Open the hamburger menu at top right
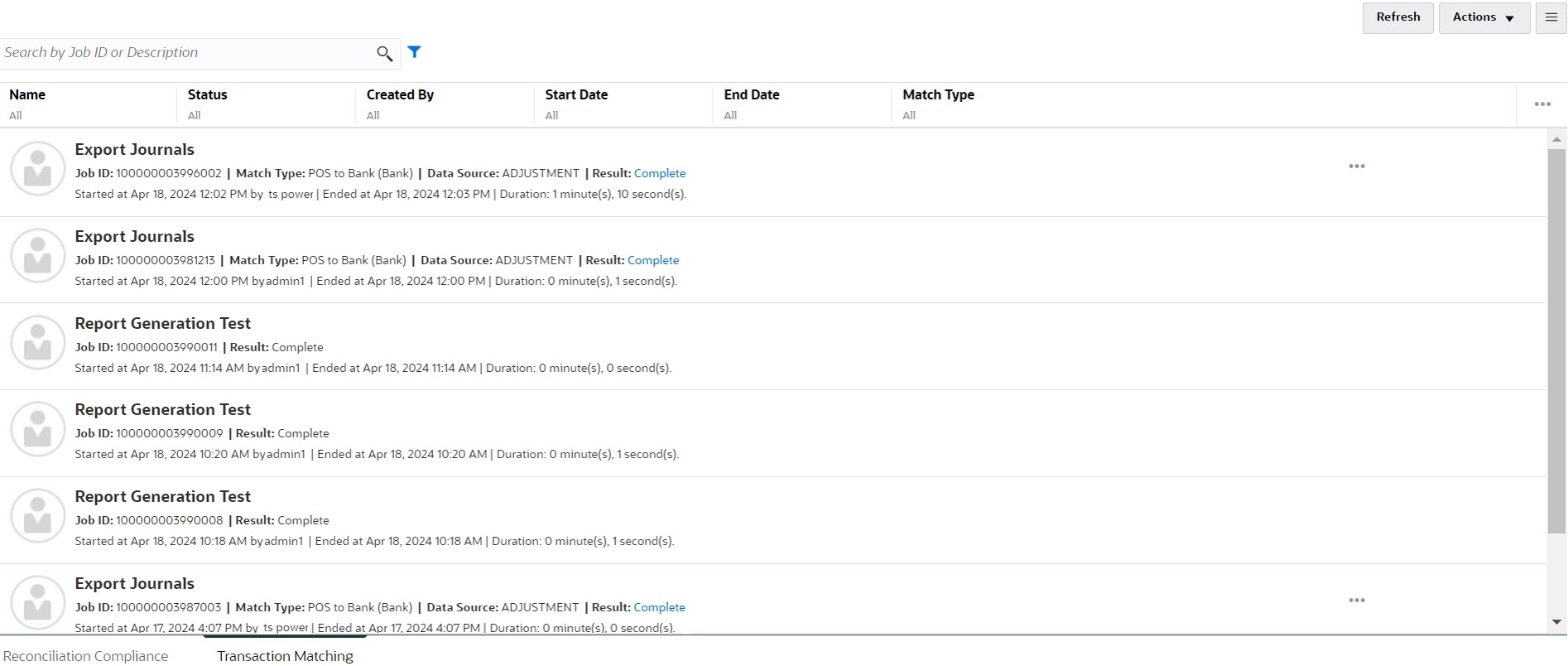The height and width of the screenshot is (666, 1568). coord(1551,17)
